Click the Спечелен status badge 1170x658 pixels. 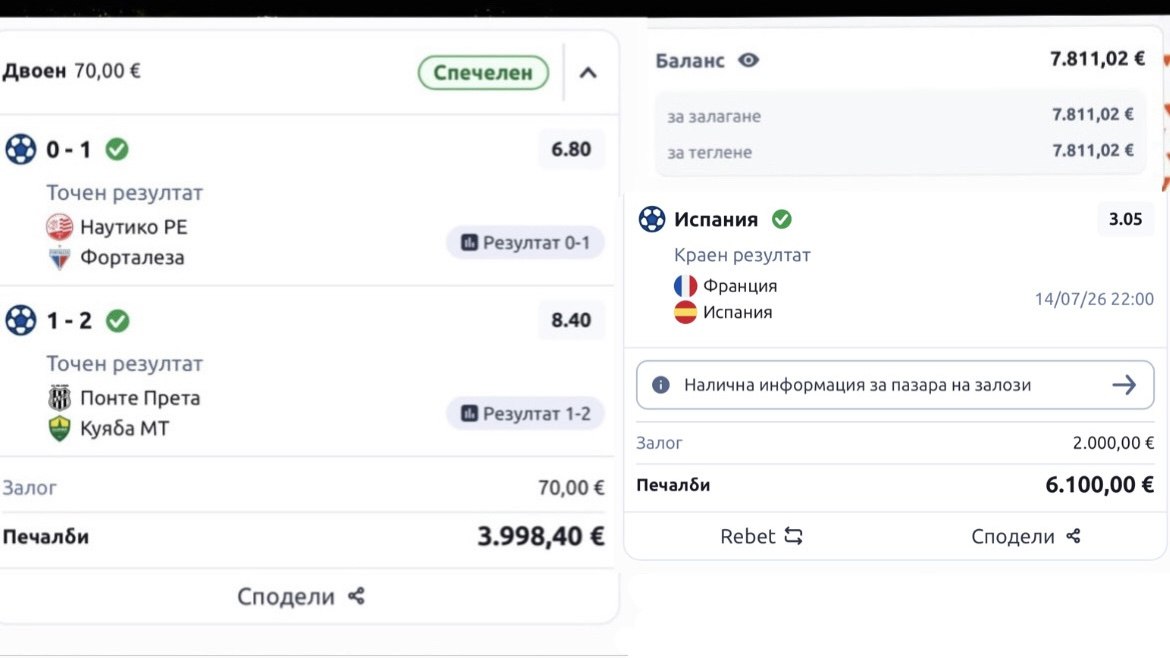pos(483,72)
